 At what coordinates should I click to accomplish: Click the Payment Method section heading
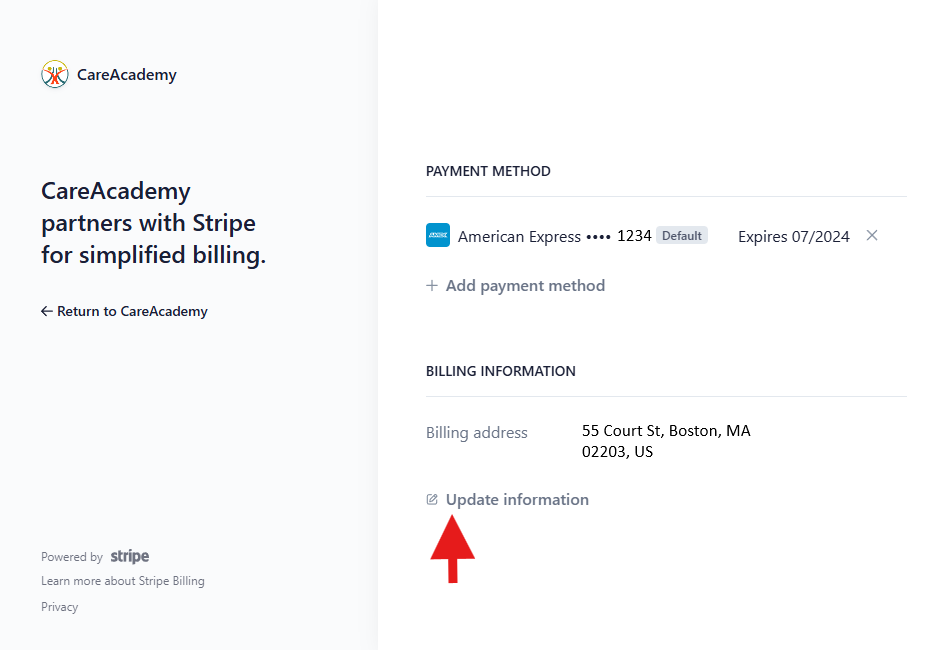pos(488,171)
